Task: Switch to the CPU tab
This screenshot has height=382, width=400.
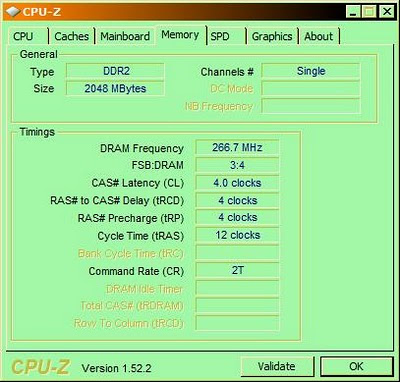Action: tap(29, 36)
